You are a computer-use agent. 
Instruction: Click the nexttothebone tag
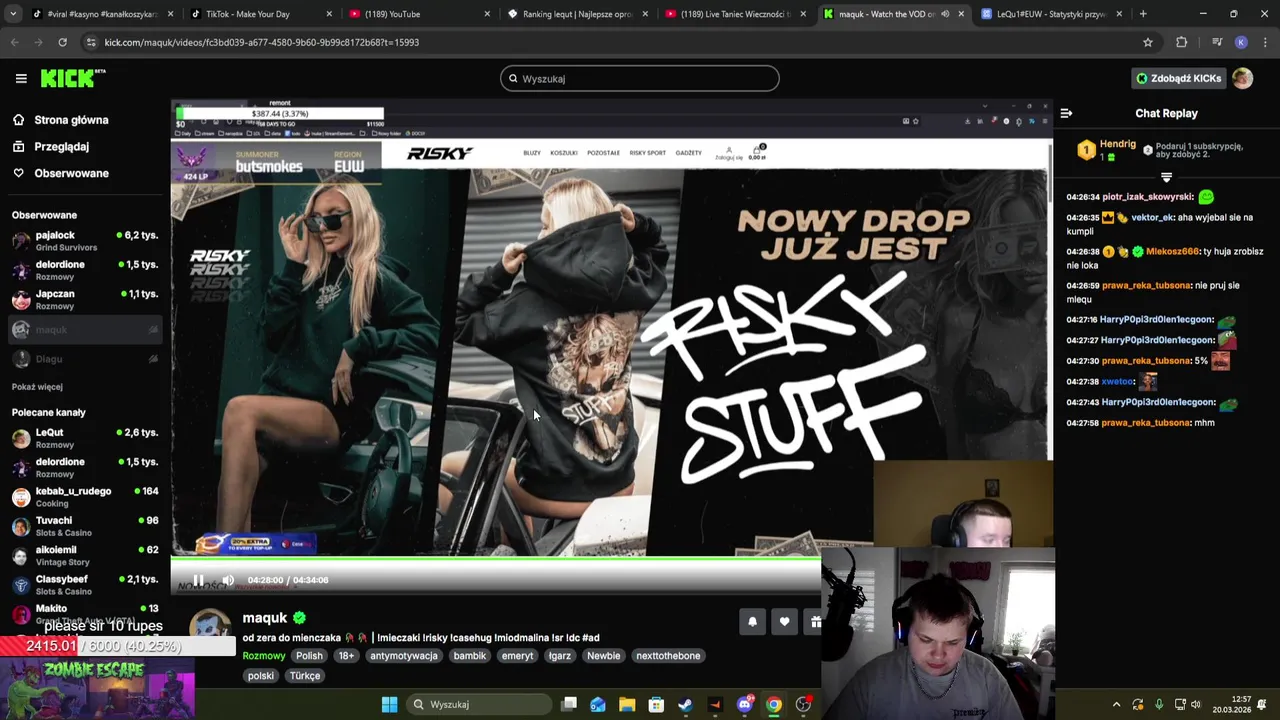[x=668, y=656]
